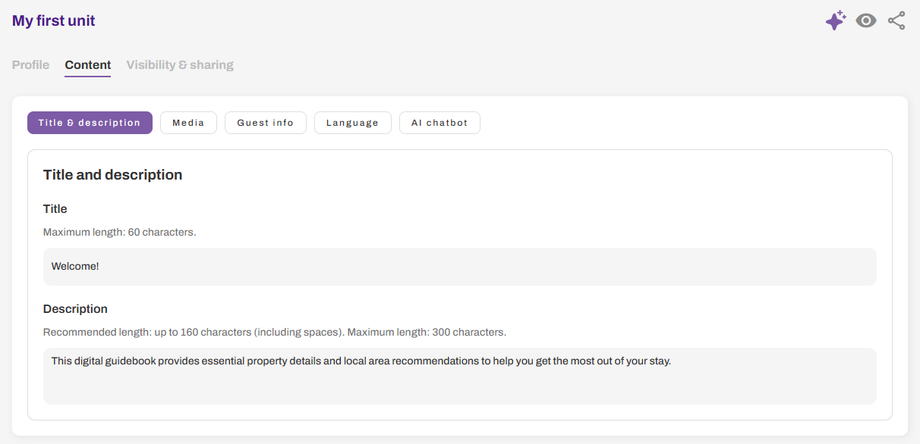Open the Media section
Screen dimensions: 920x444
tap(188, 123)
